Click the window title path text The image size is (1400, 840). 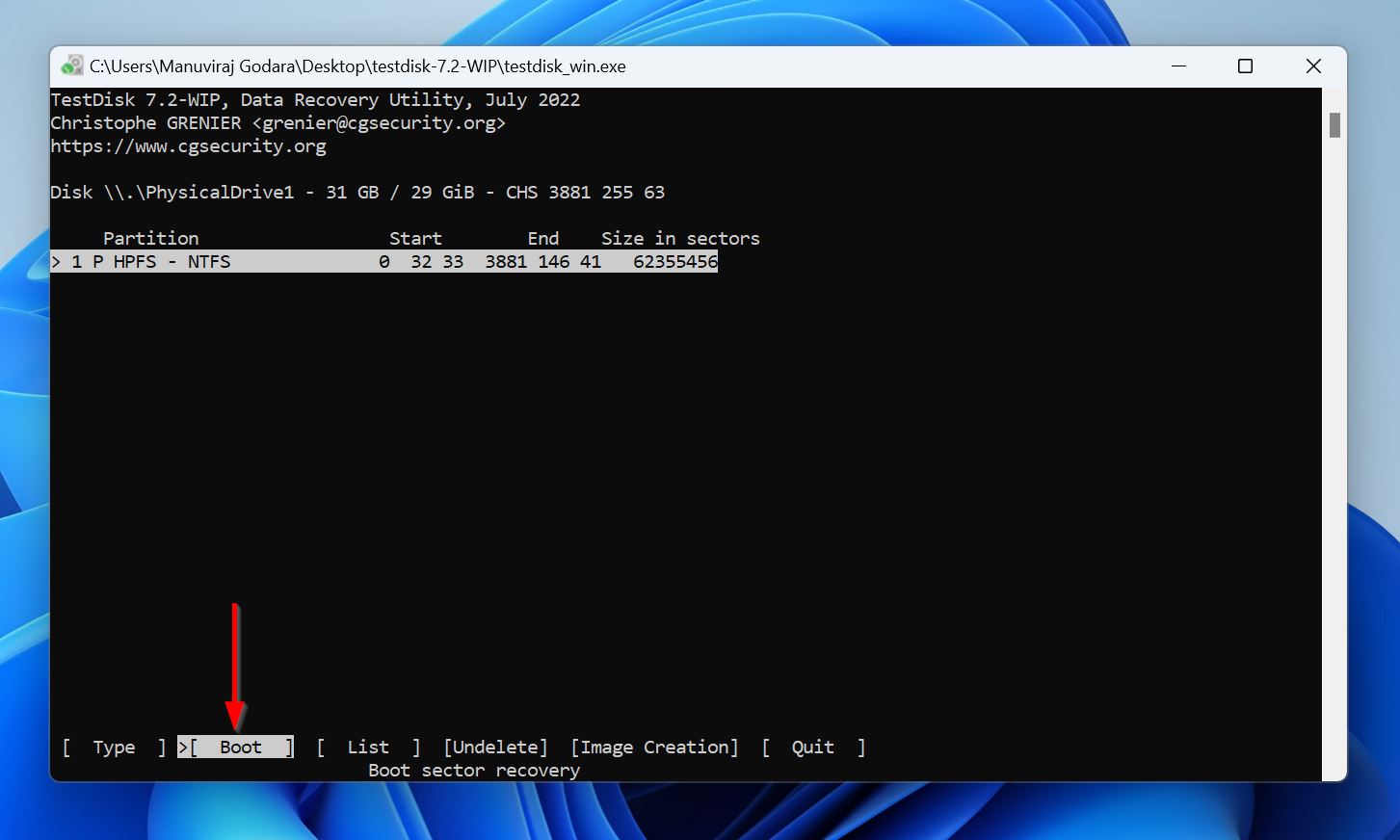(357, 66)
